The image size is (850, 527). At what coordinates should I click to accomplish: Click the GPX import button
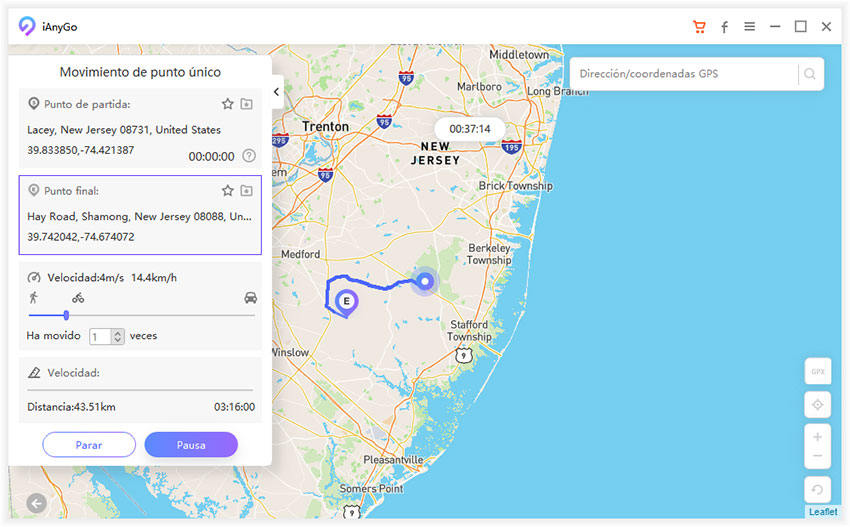pos(817,371)
